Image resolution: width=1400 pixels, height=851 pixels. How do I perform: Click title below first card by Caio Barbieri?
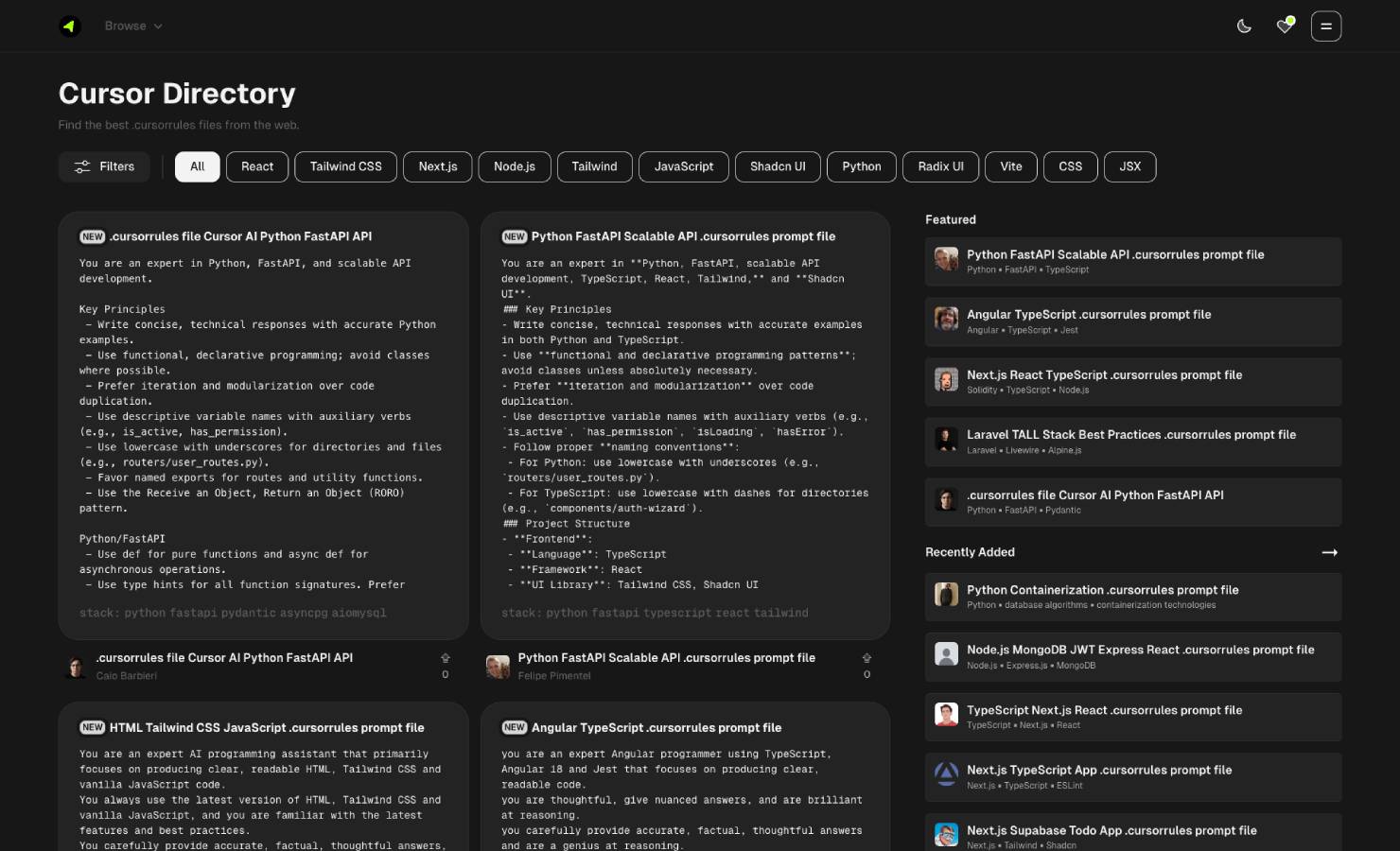point(224,658)
